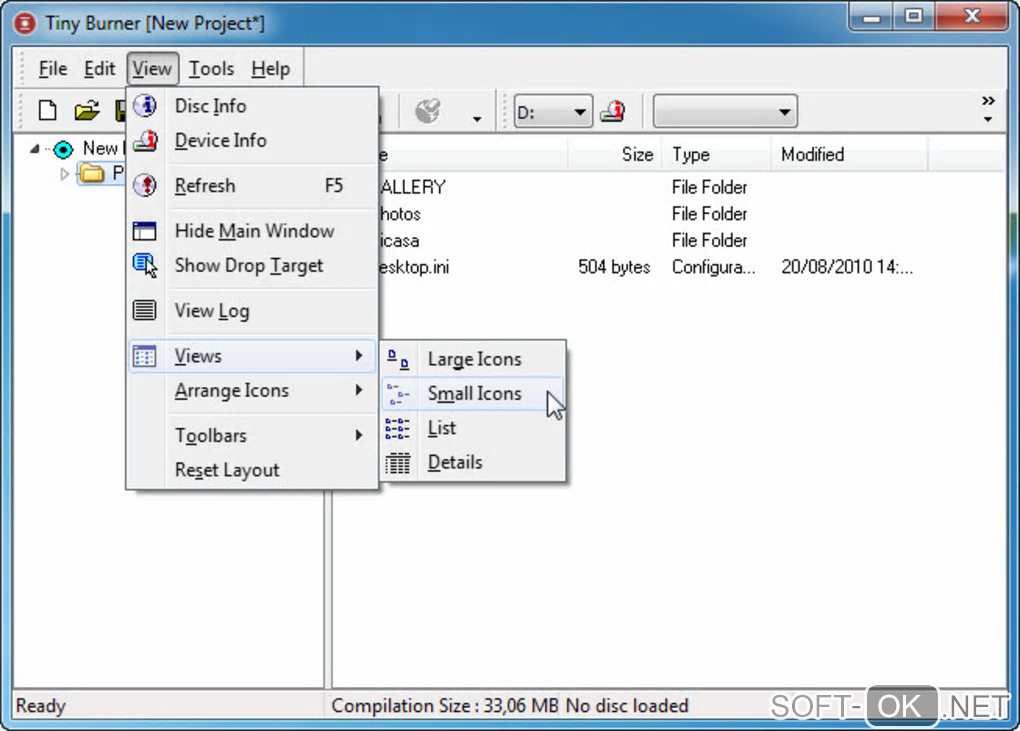Image resolution: width=1020 pixels, height=731 pixels.
Task: Click the 20/08/2010 modified date cell
Action: click(x=847, y=267)
